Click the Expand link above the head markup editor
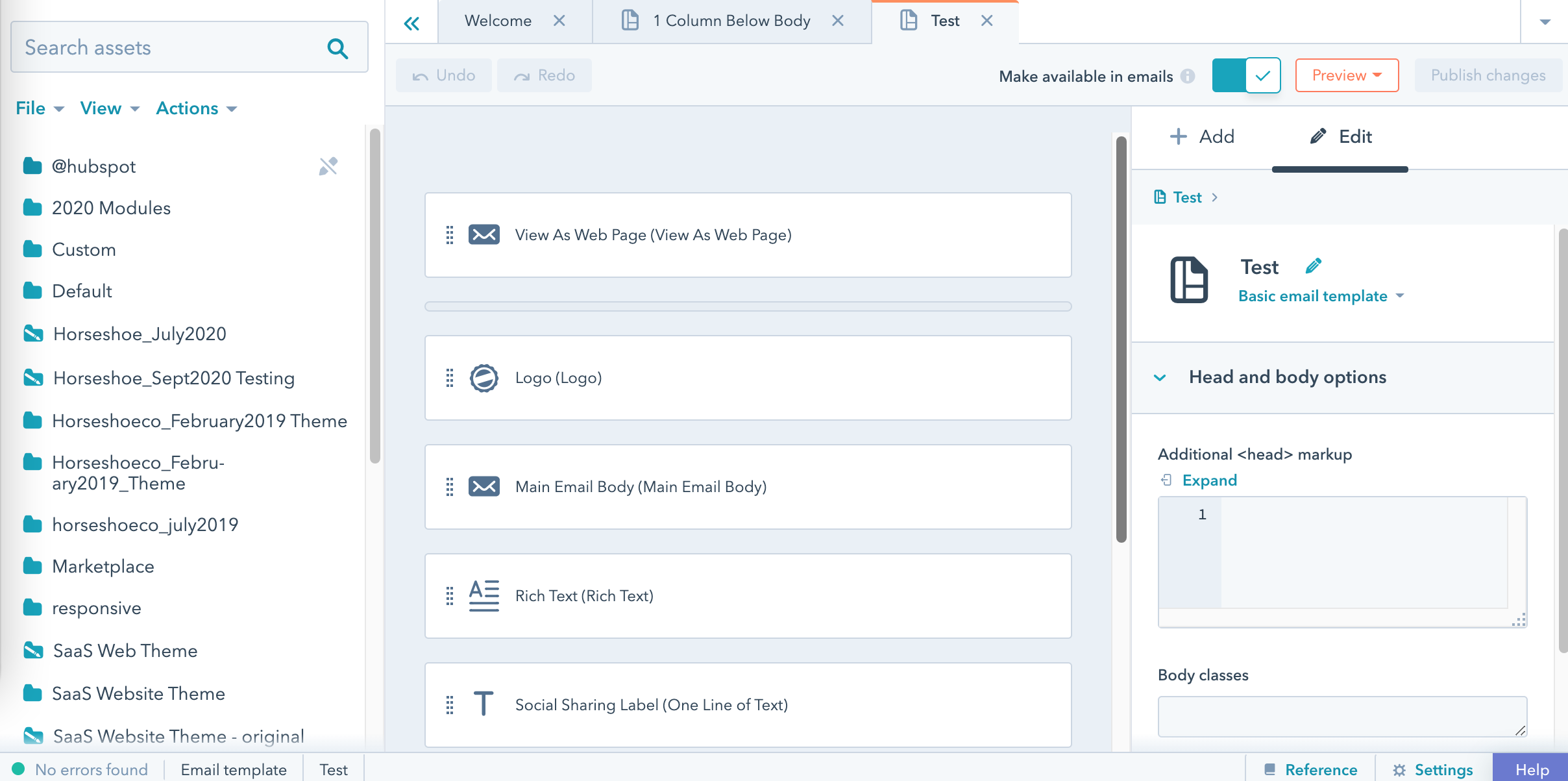1568x781 pixels. 1208,480
